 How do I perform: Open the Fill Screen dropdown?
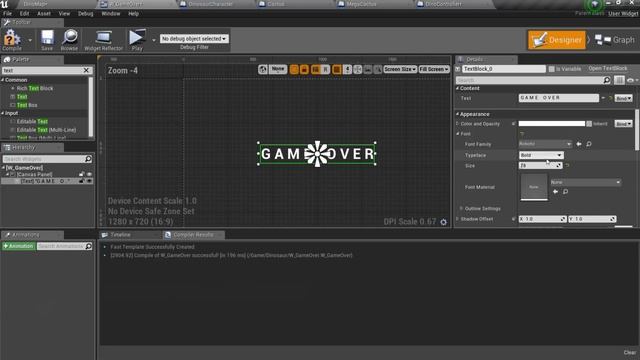[434, 69]
